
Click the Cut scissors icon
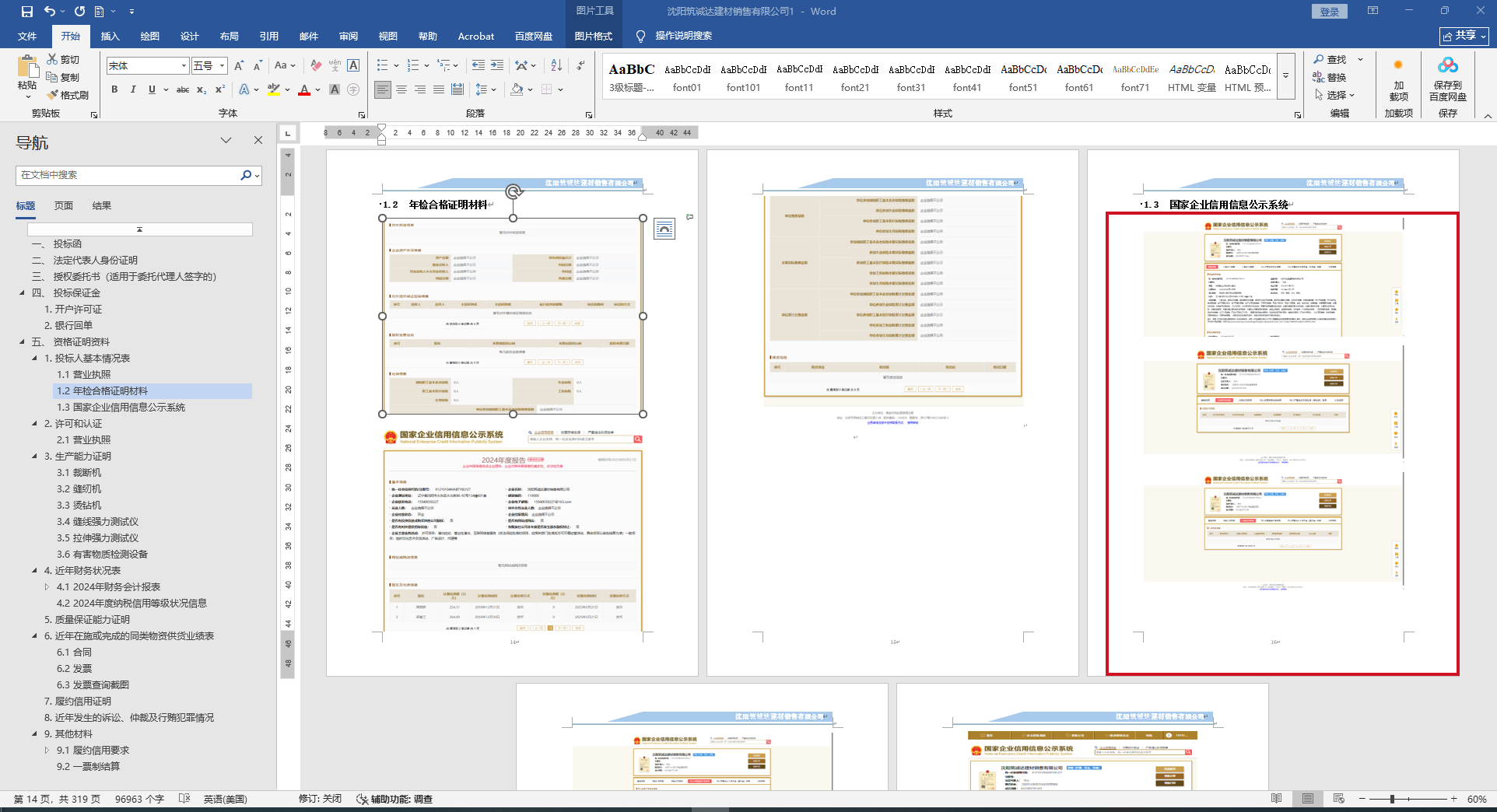(52, 59)
